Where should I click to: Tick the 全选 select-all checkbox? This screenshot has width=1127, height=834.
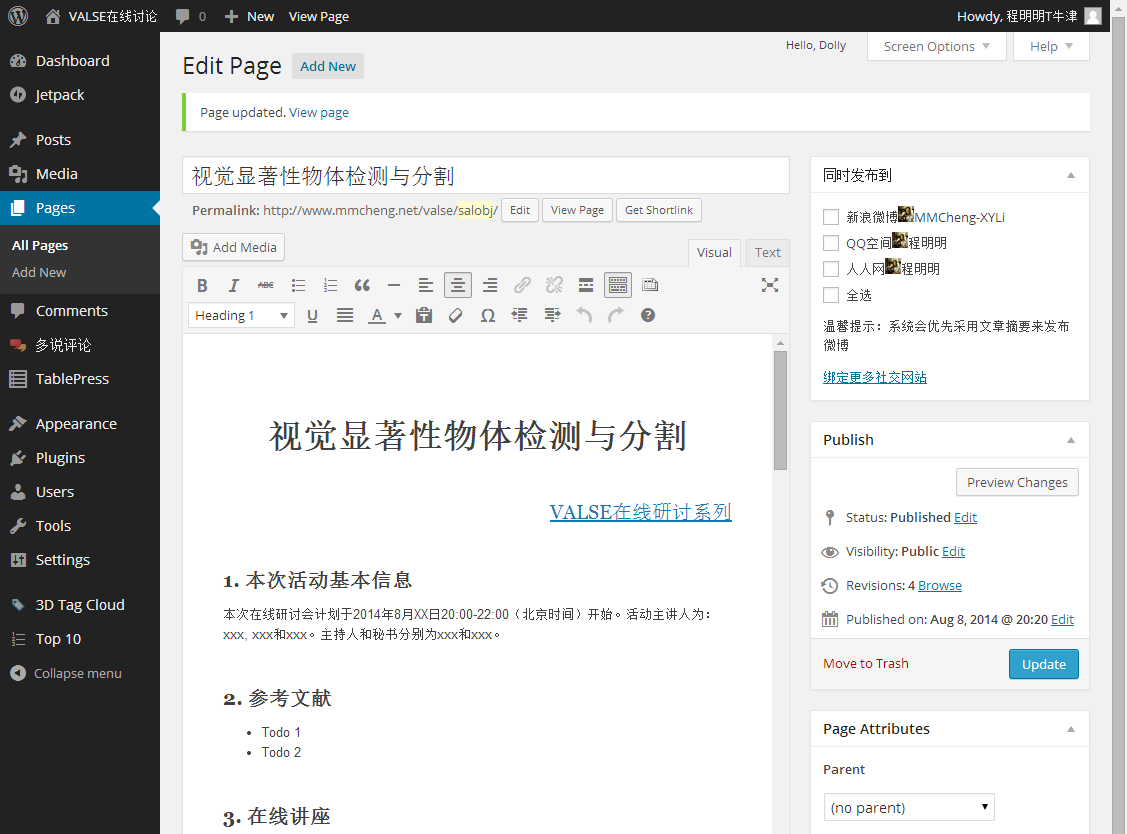830,295
